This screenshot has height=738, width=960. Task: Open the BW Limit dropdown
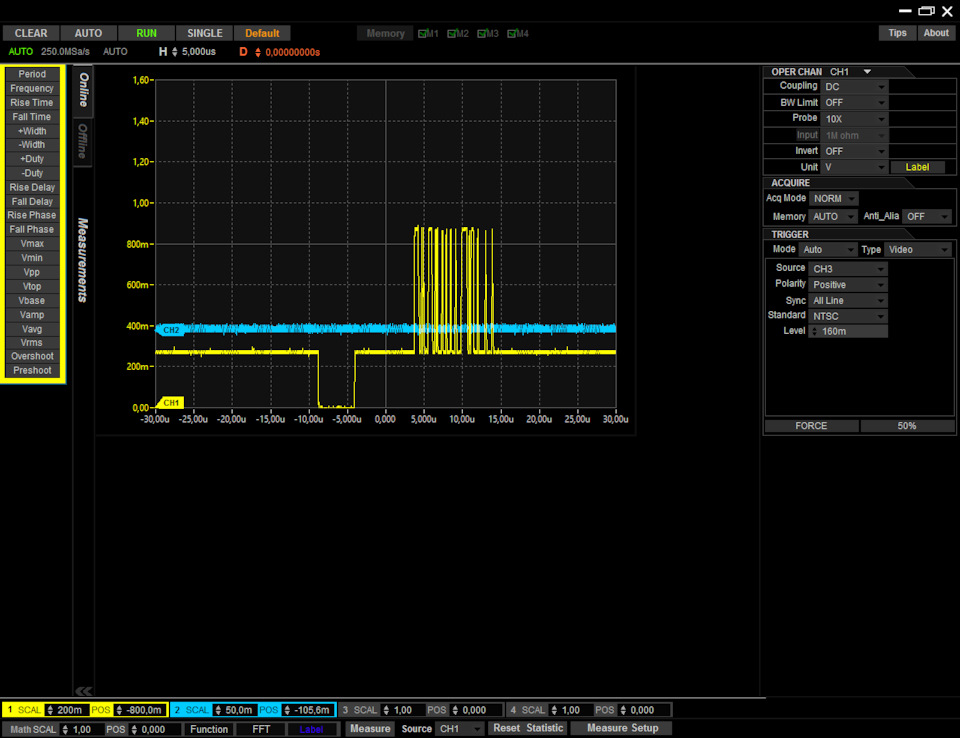point(855,103)
